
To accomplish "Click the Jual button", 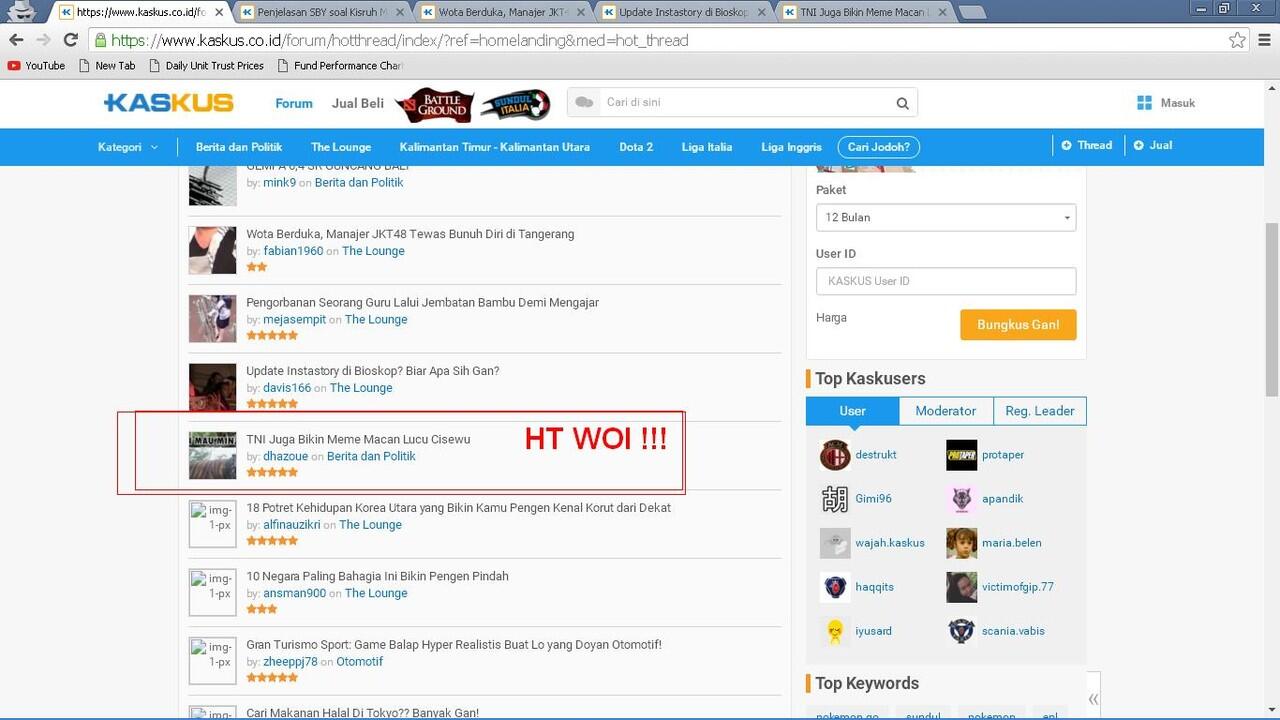I will 1153,145.
